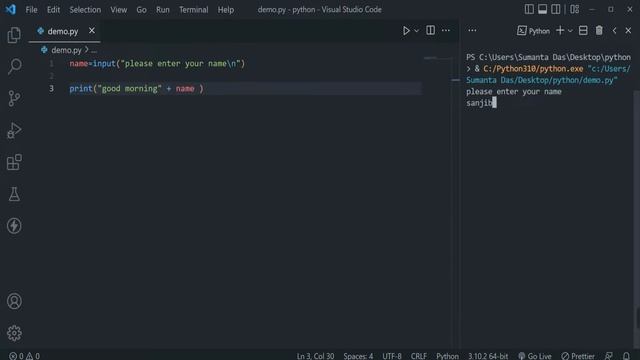The image size is (640, 360).
Task: Change encoding via UTF-8 indicator
Action: click(392, 356)
